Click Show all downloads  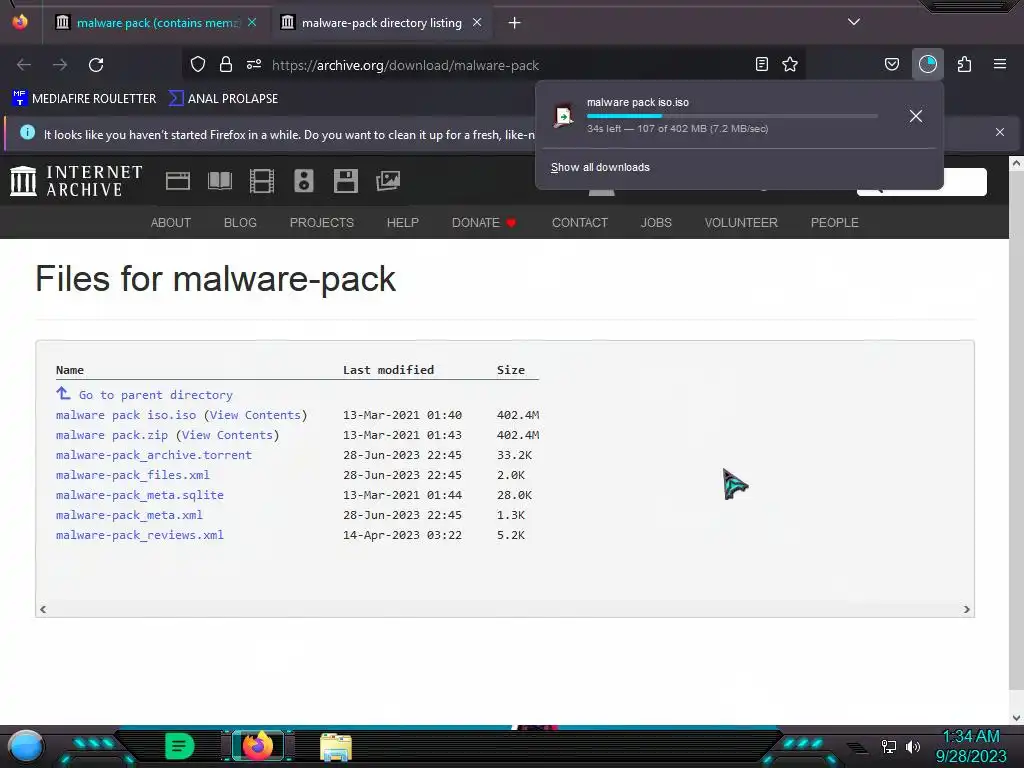pos(600,167)
